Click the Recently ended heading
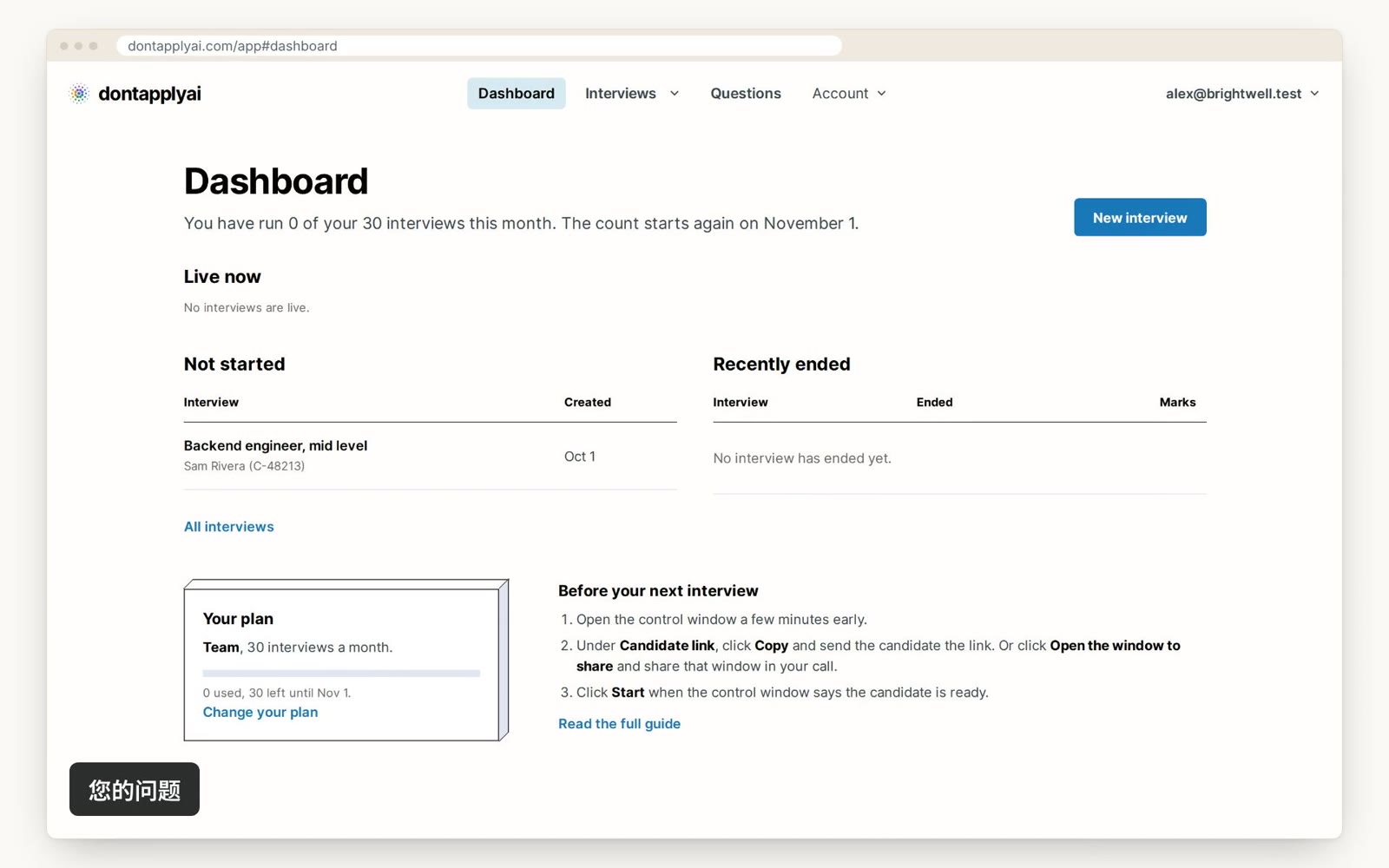 781,365
